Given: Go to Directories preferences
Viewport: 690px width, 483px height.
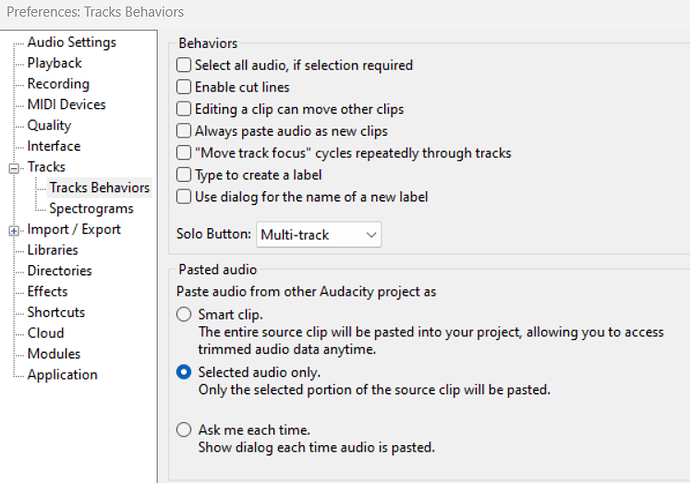Looking at the screenshot, I should click(59, 271).
